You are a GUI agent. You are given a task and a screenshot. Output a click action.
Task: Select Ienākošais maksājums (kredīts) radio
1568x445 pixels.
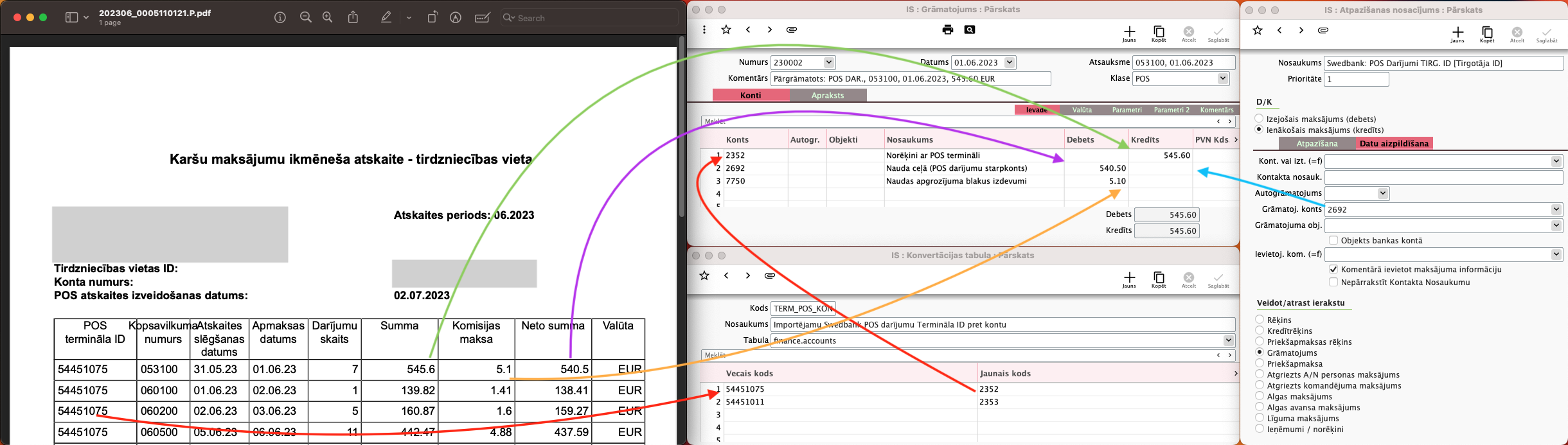(x=1259, y=130)
